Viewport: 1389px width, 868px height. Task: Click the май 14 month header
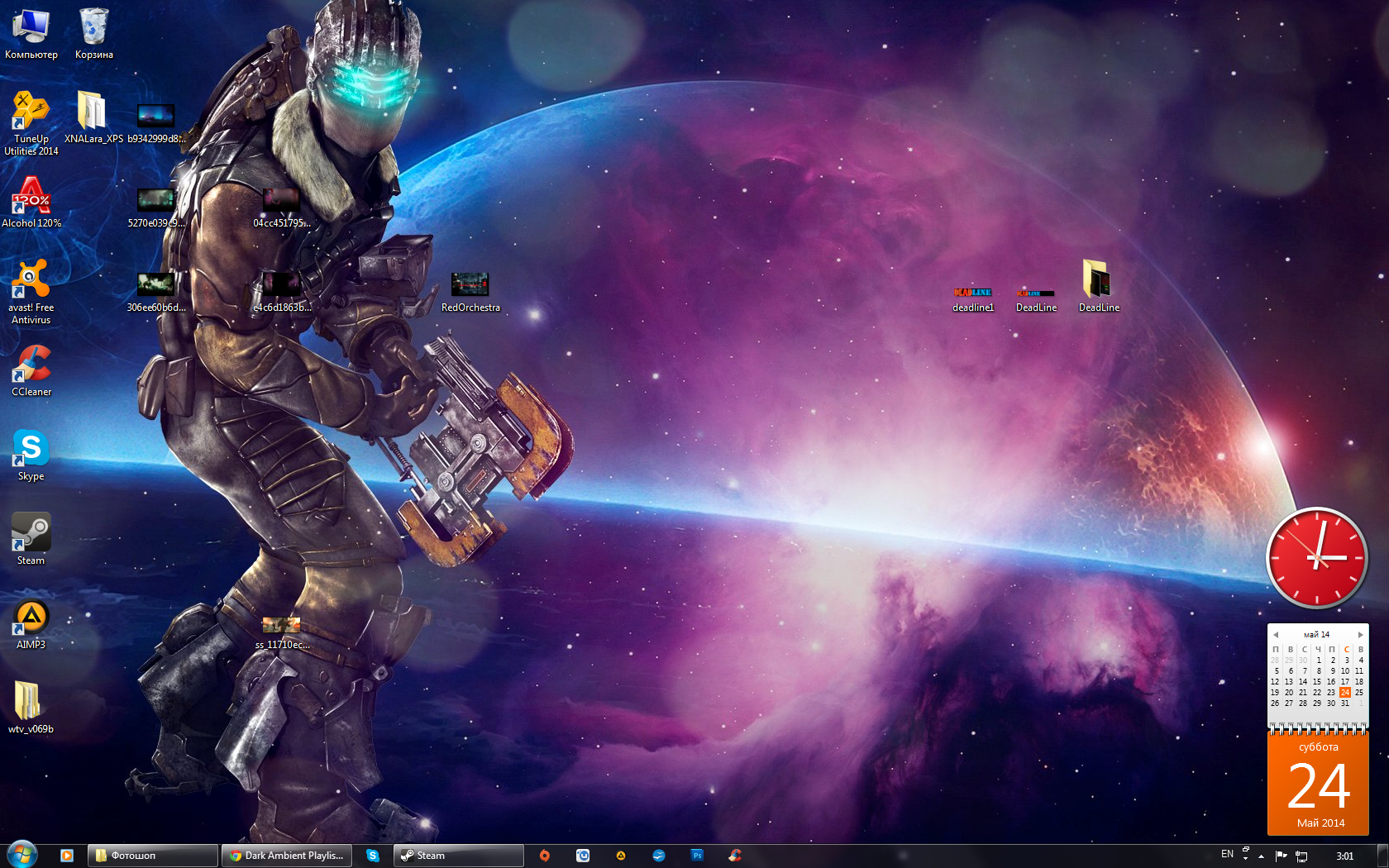pos(1317,635)
